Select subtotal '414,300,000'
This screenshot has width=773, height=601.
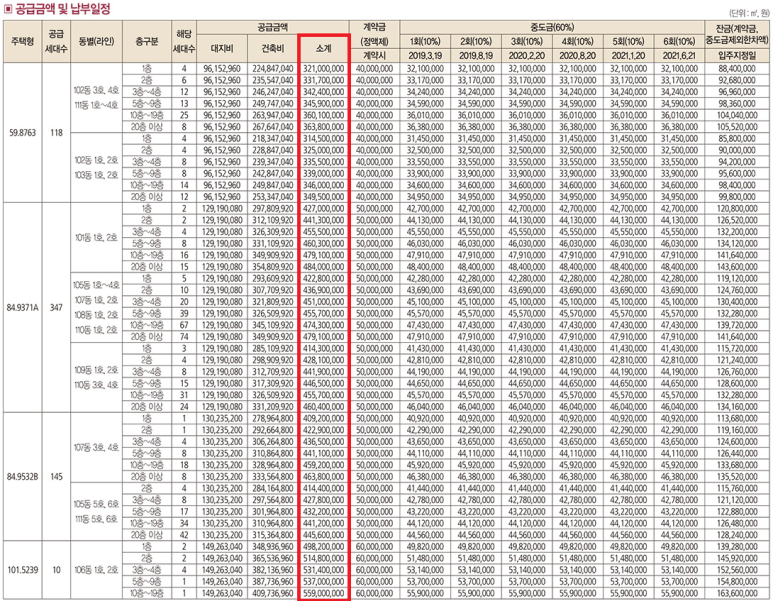[323, 349]
